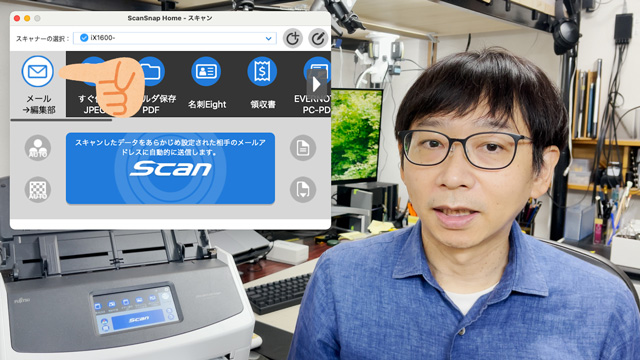Toggle the AUTO image quality checker icon
This screenshot has height=360, width=640.
point(38,190)
